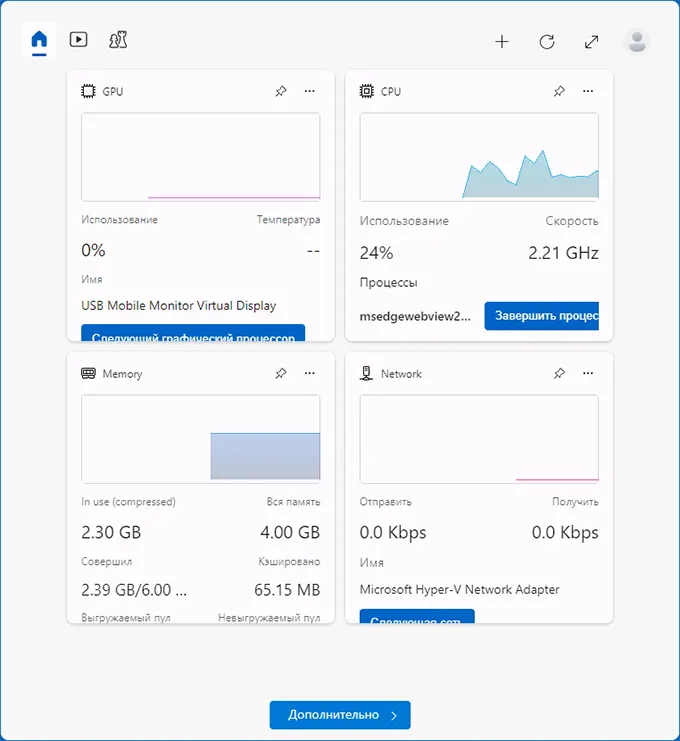Click the GPU chip icon
This screenshot has height=741, width=680.
tap(88, 91)
